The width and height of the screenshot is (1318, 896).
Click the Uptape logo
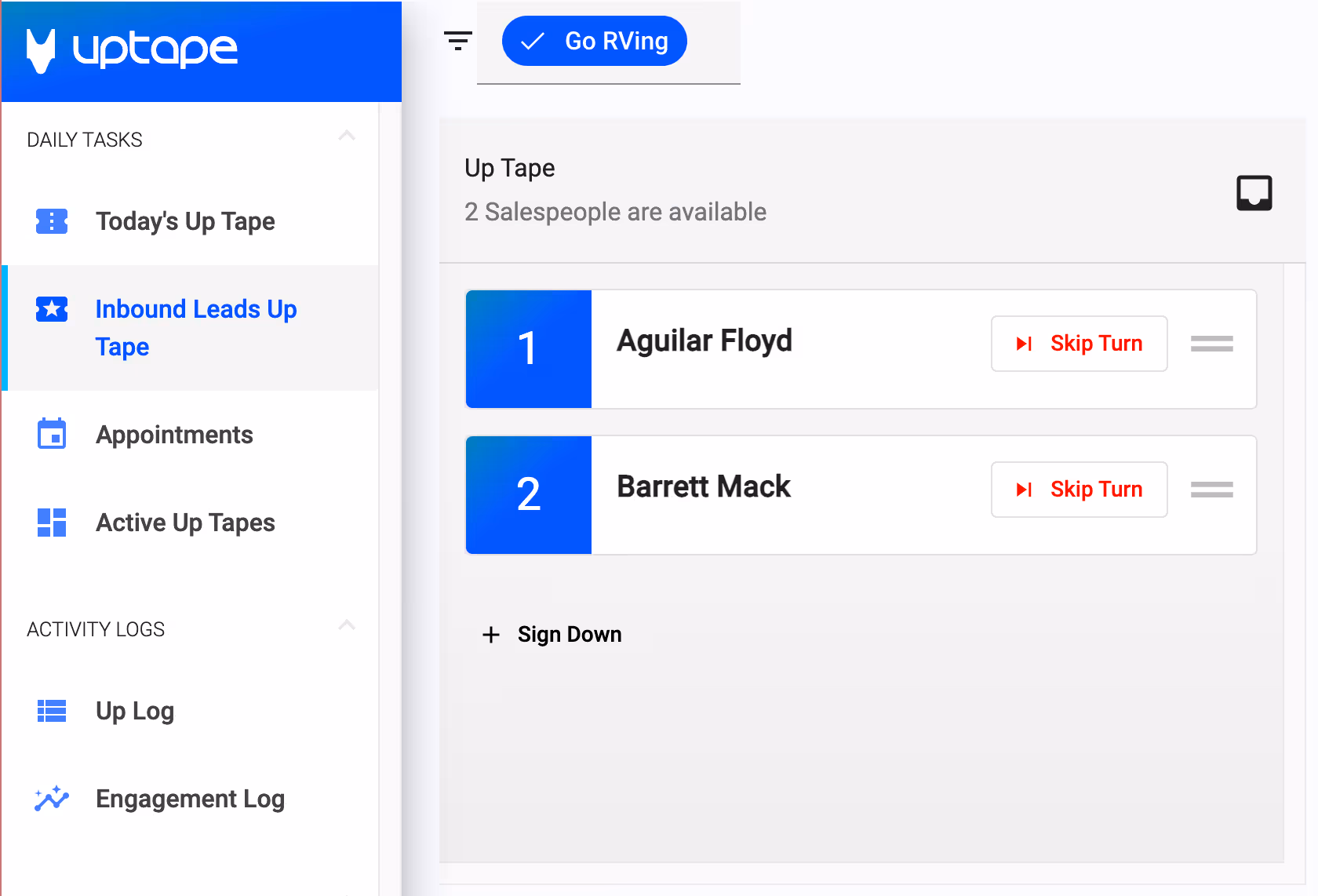[132, 50]
